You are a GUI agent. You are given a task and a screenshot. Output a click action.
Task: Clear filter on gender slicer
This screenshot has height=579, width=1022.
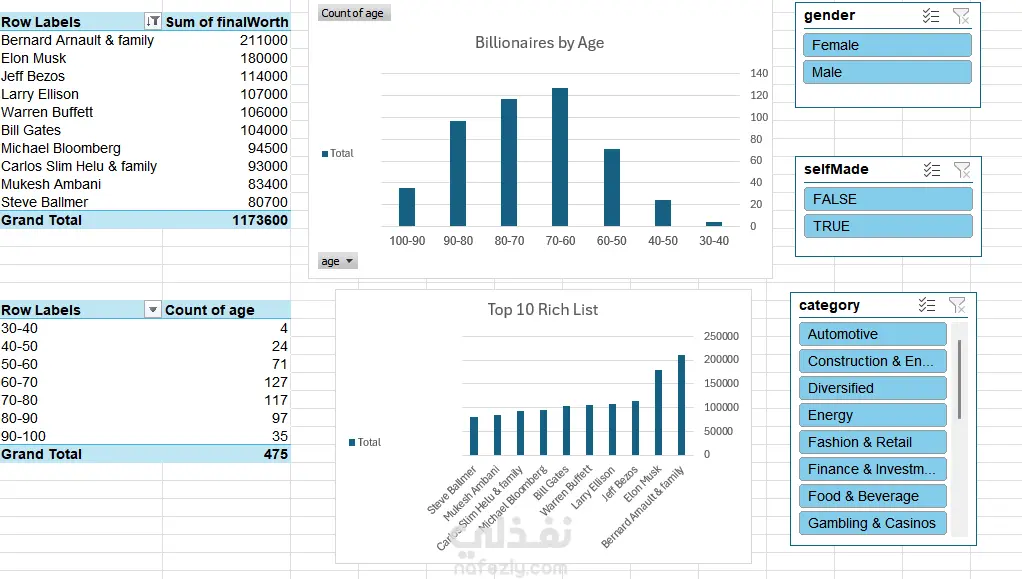(961, 16)
